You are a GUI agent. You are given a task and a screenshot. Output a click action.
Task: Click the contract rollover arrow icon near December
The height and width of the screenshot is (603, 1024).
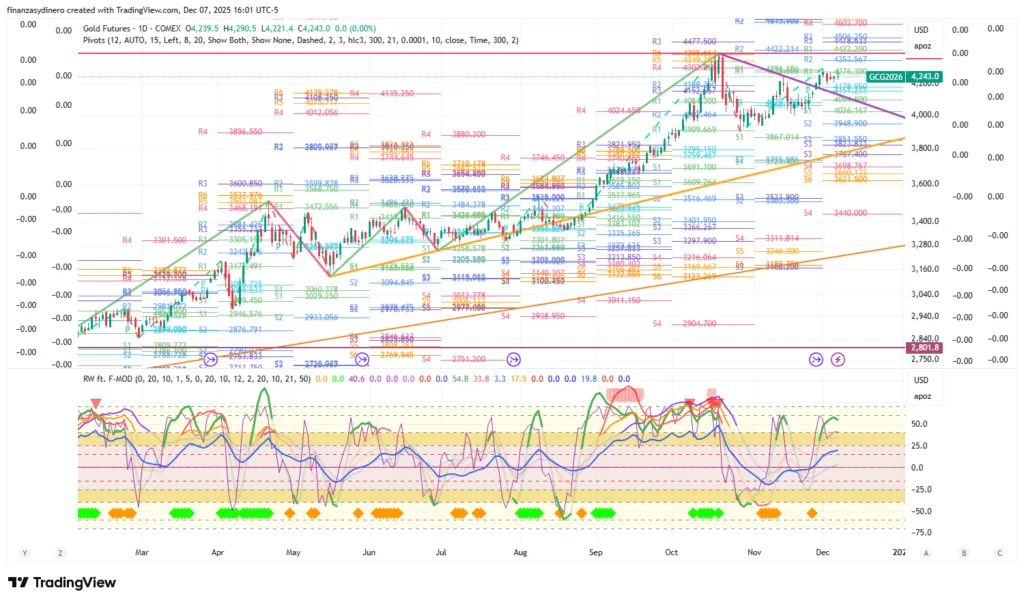pyautogui.click(x=816, y=359)
